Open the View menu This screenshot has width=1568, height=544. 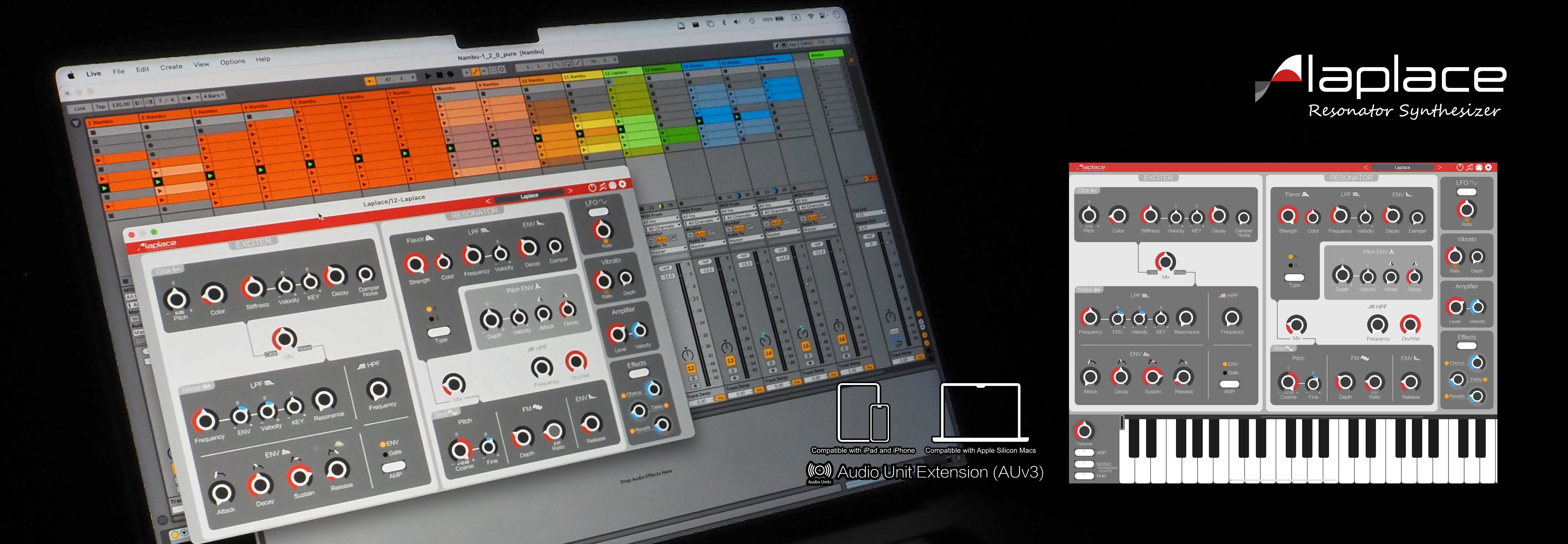[x=201, y=64]
